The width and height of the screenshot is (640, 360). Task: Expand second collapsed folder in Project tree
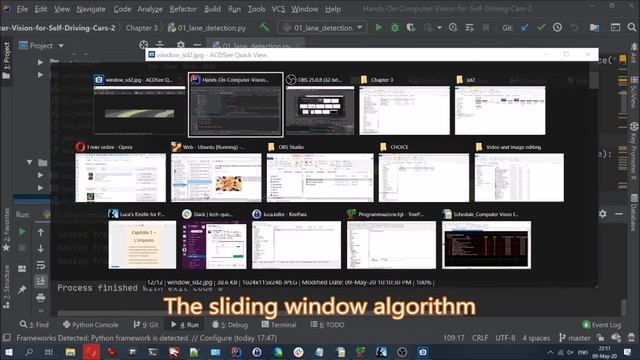click(40, 75)
